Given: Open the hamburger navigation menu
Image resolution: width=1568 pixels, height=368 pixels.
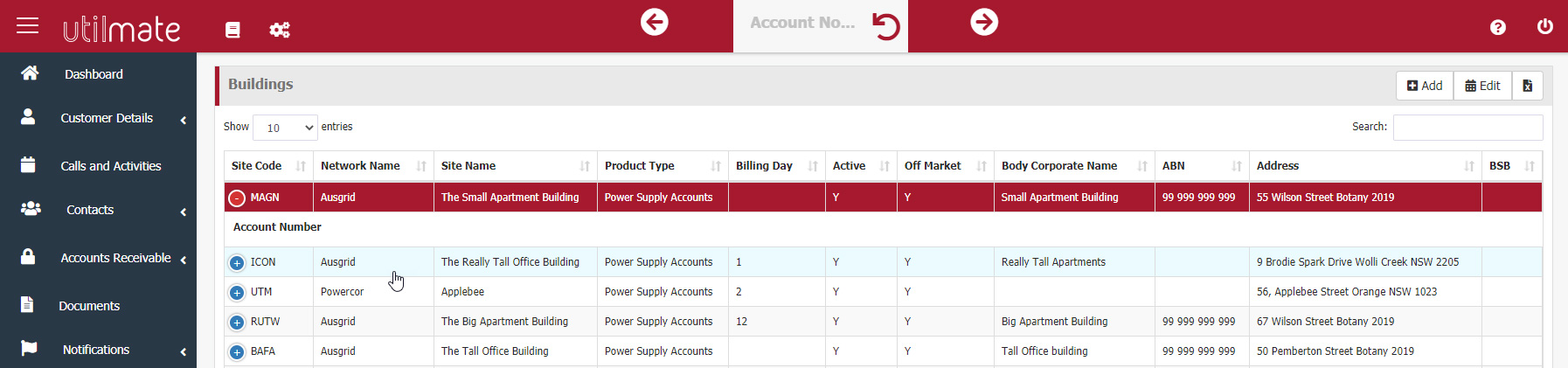Looking at the screenshot, I should click(28, 25).
